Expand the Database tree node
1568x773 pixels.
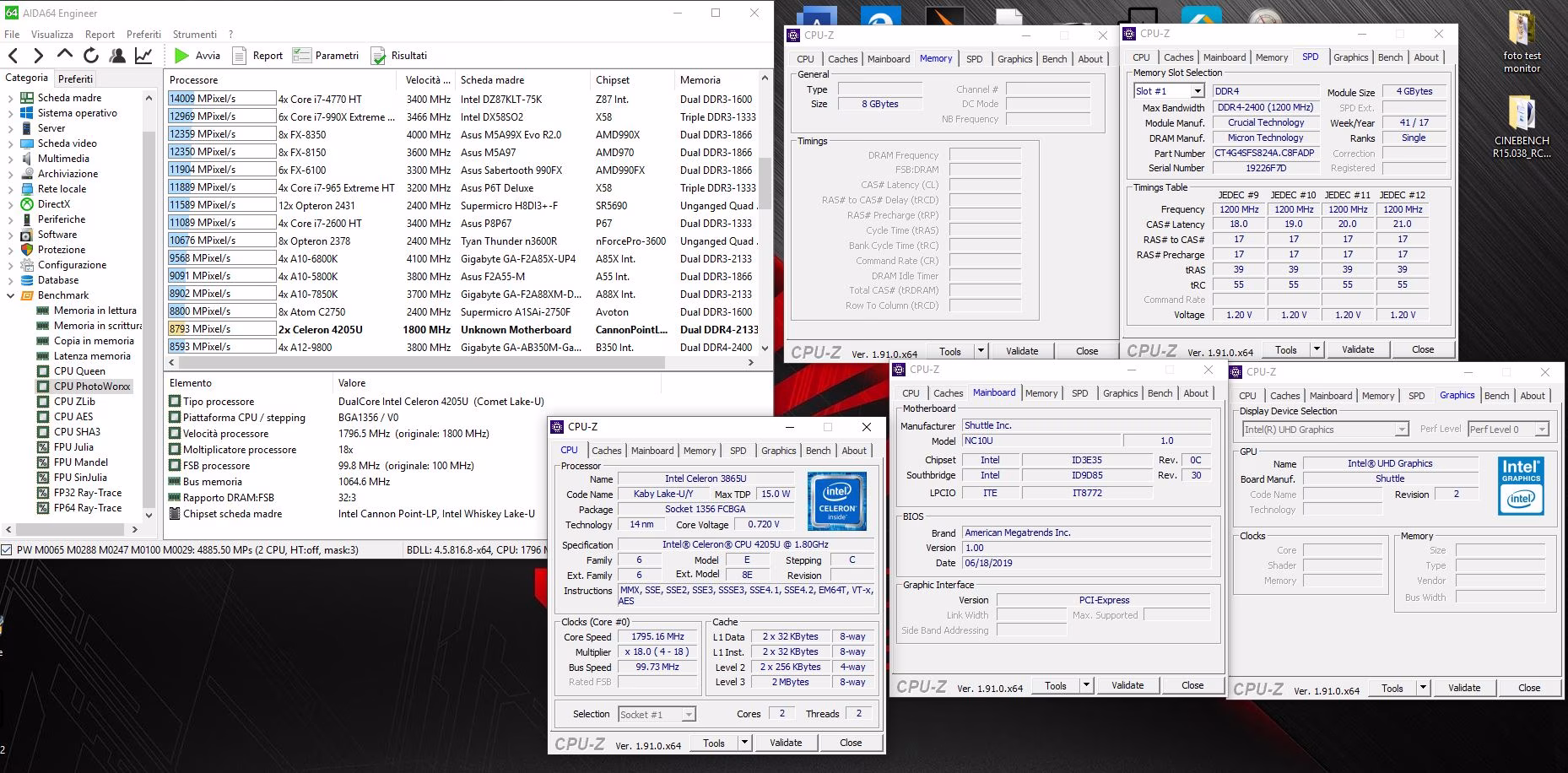10,280
